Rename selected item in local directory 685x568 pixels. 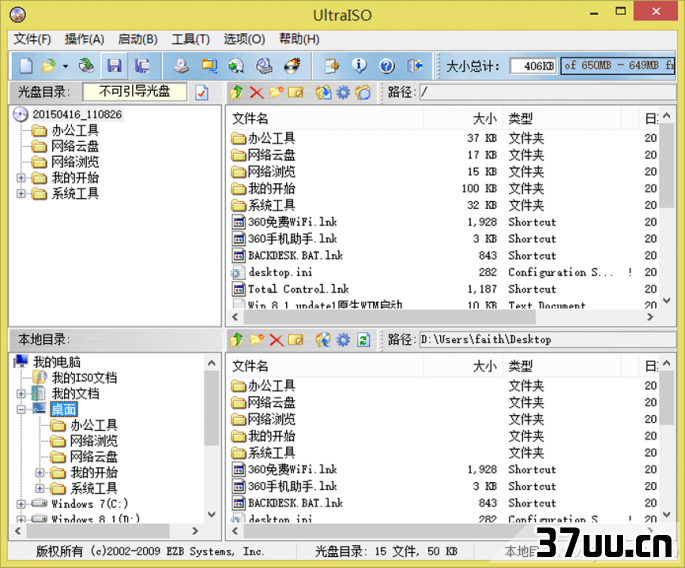[296, 339]
